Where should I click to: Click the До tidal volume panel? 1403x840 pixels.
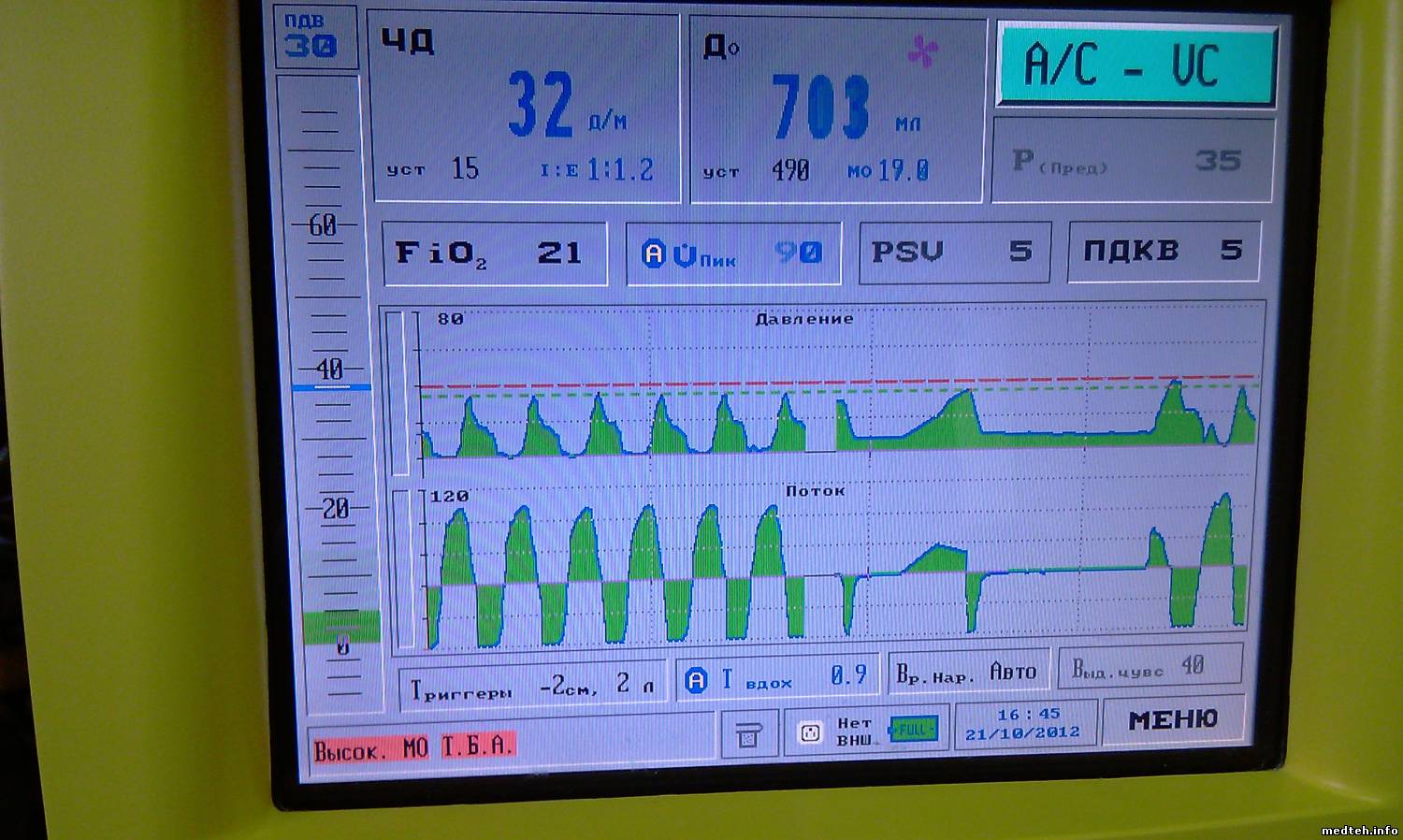click(x=836, y=110)
